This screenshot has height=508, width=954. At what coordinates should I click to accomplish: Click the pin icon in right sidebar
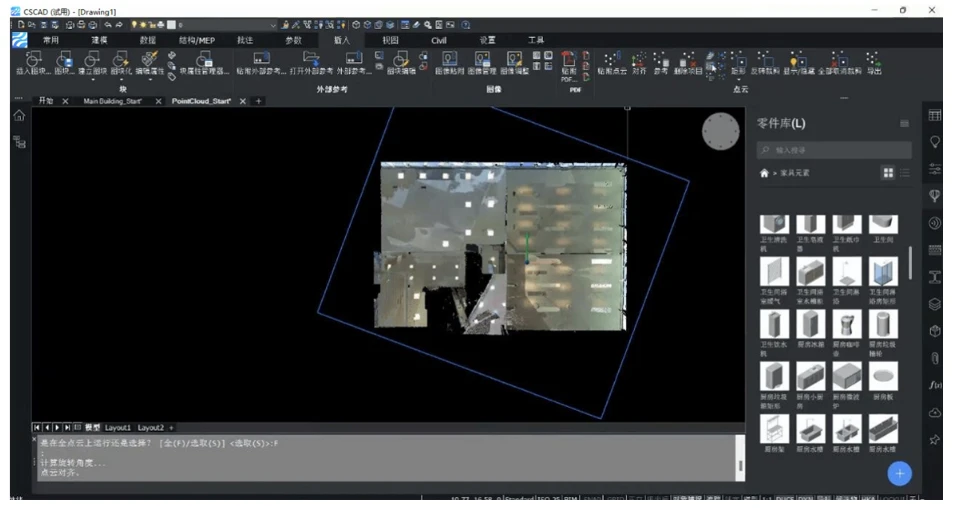click(x=935, y=439)
